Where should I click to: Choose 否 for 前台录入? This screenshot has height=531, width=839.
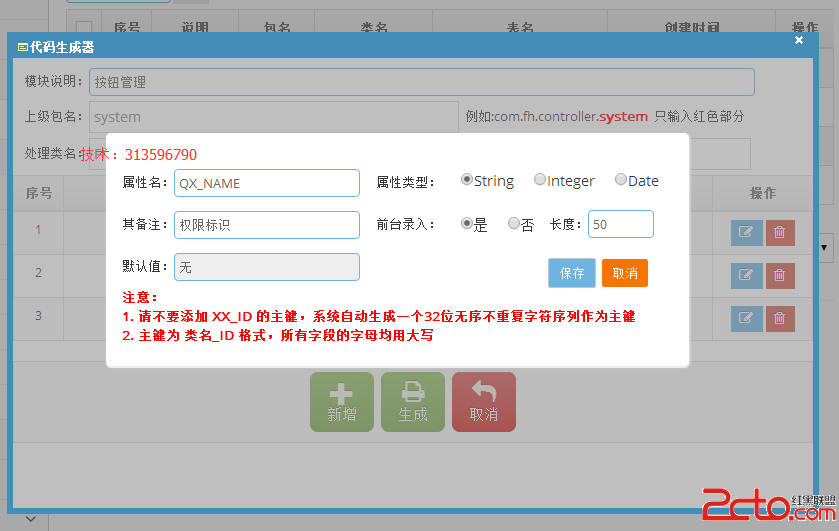pos(514,223)
